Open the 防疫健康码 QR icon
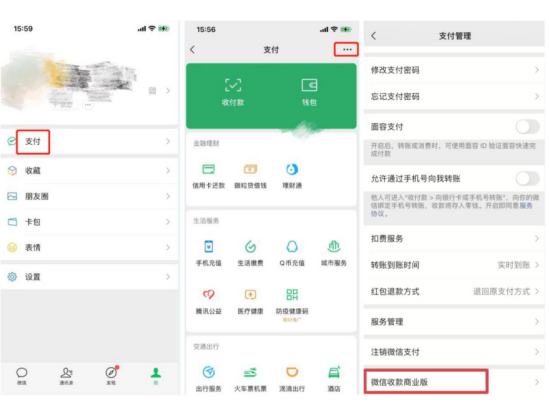Screen dimensions: 549x405 point(292,295)
